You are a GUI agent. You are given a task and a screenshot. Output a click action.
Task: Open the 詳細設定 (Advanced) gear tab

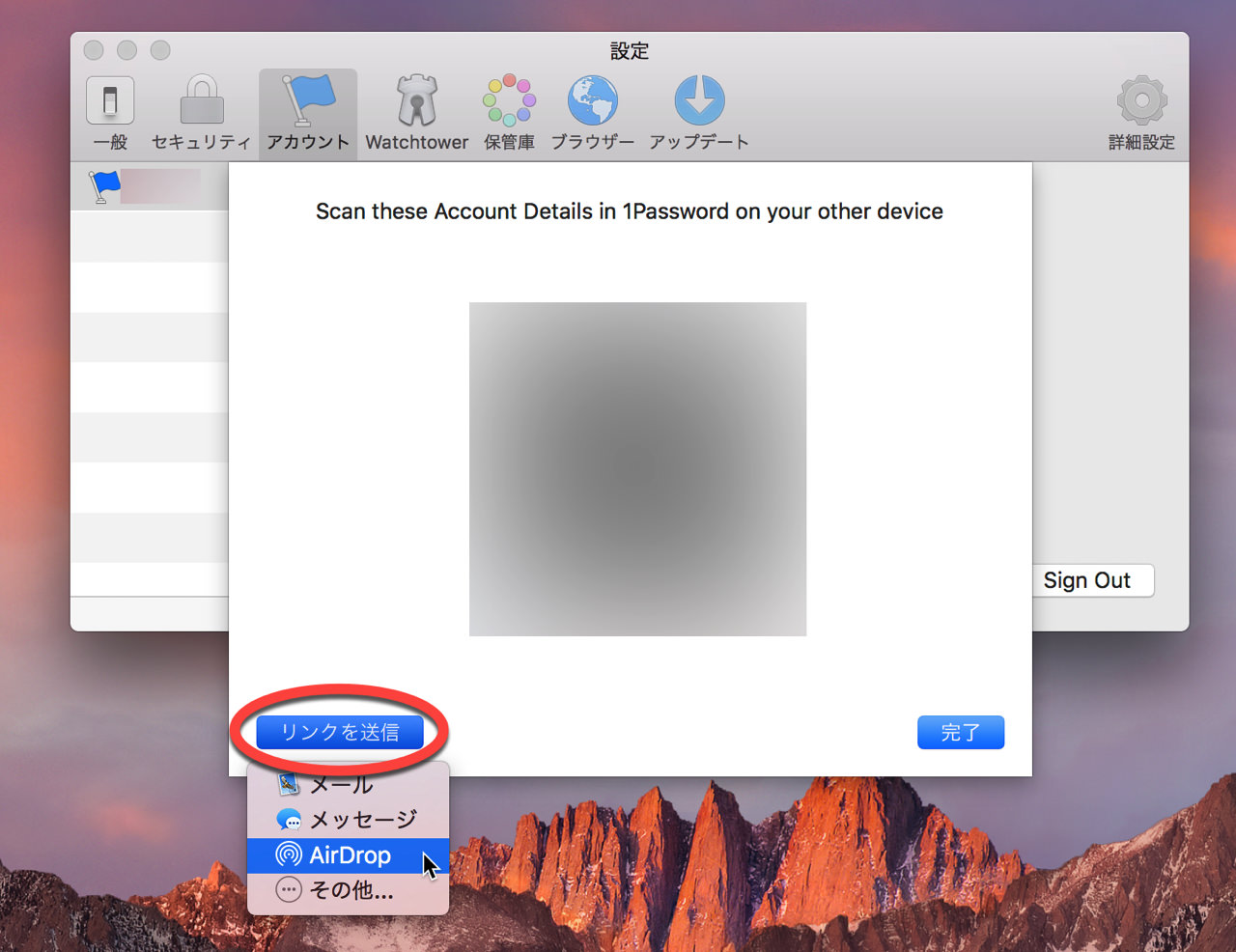click(x=1141, y=114)
